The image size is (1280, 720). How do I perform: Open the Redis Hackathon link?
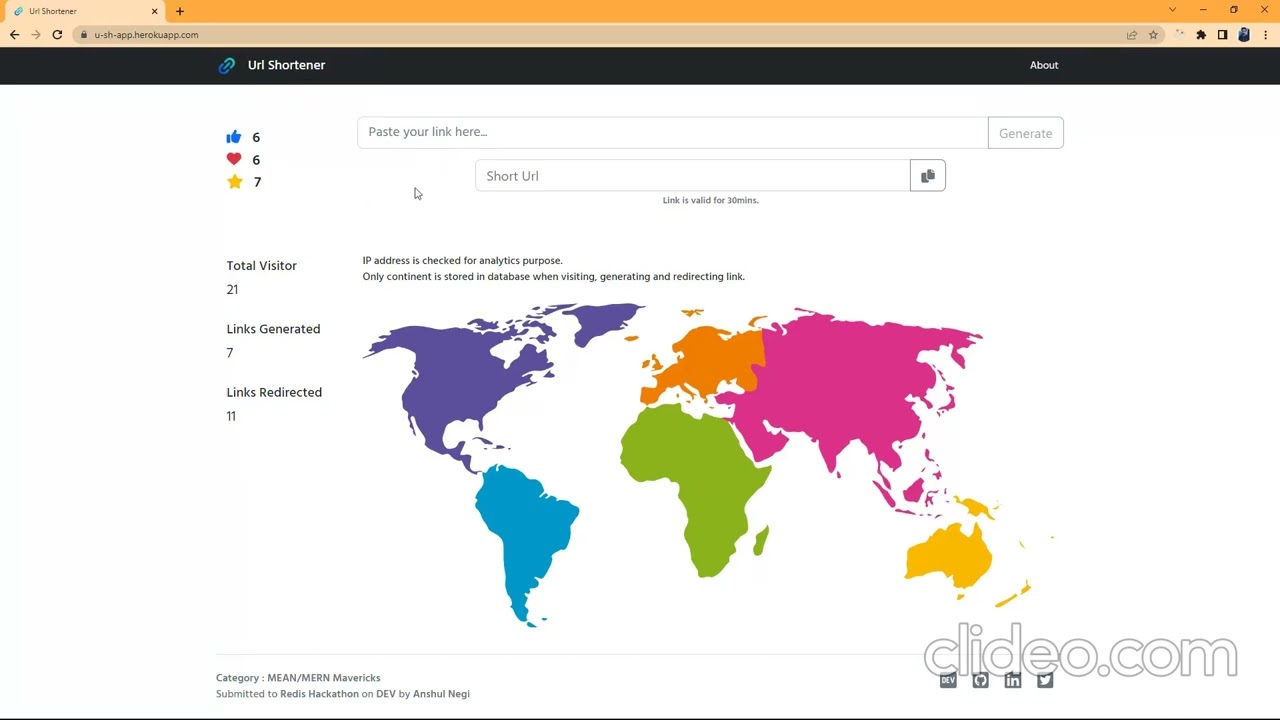[x=319, y=694]
